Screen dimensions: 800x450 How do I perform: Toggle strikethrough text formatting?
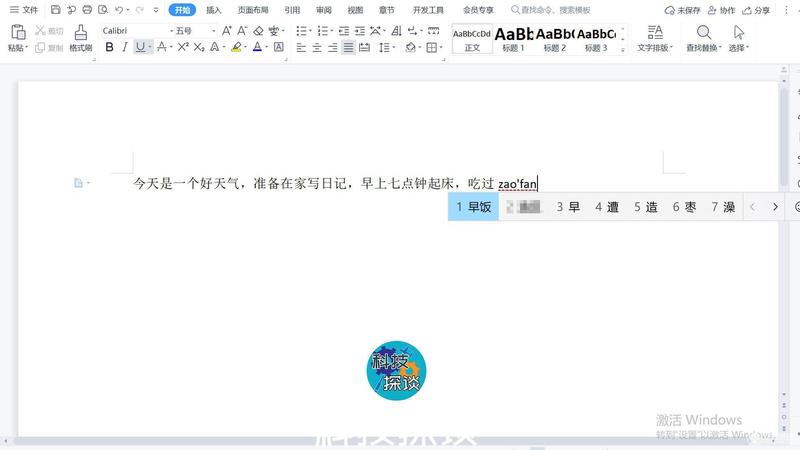tap(162, 47)
